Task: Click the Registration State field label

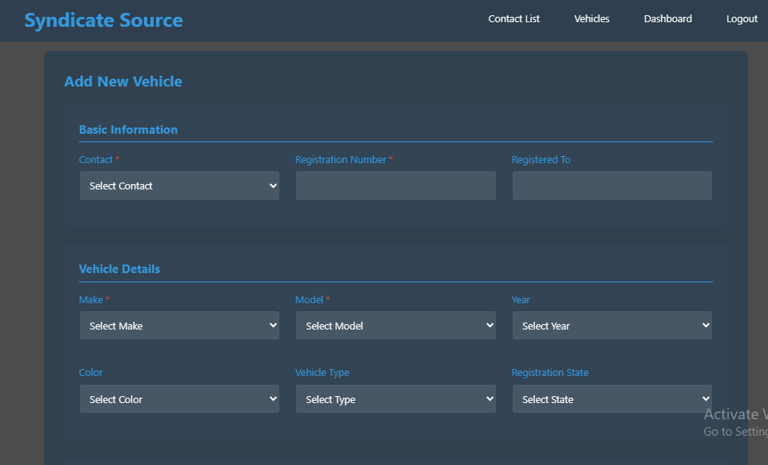Action: [549, 373]
